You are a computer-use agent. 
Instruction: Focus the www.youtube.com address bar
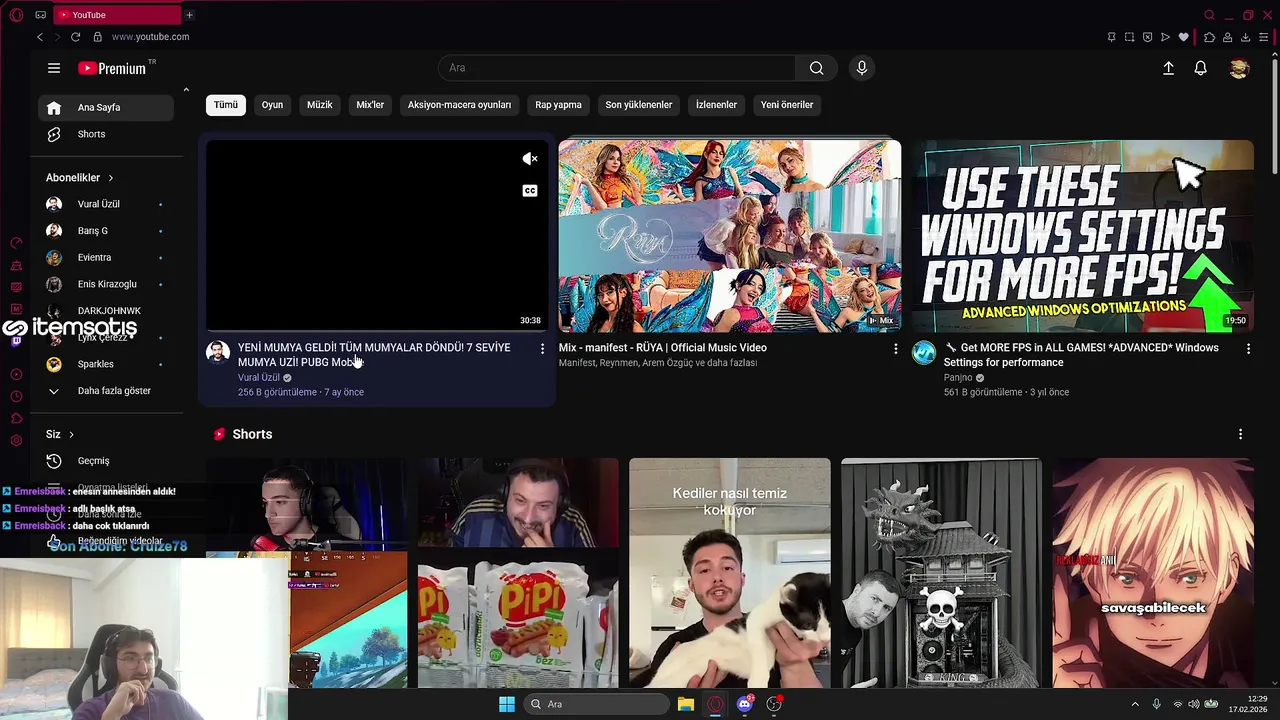click(150, 37)
